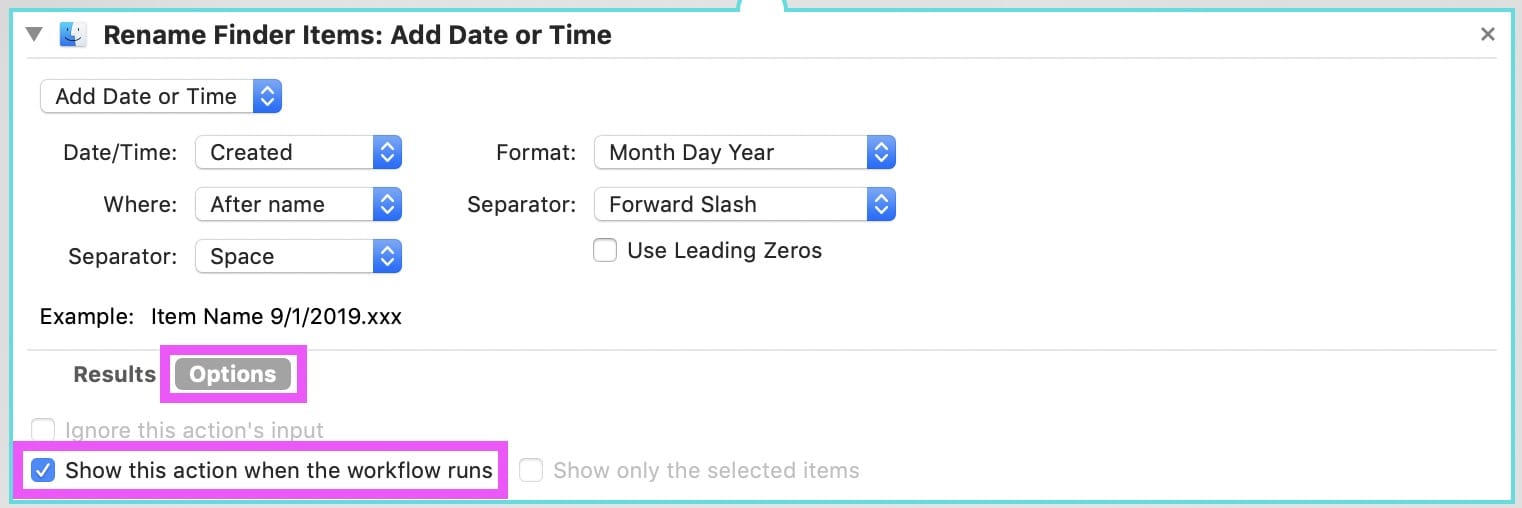The height and width of the screenshot is (508, 1522).
Task: Toggle Show only the selected items checkbox
Action: click(x=531, y=470)
